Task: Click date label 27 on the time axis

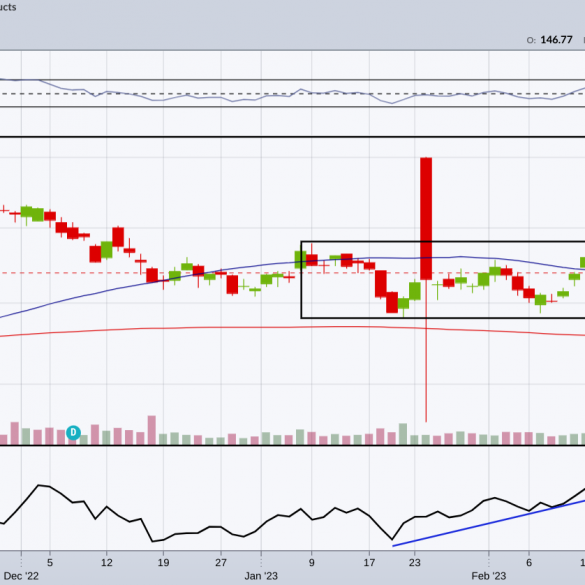Action: [221, 562]
